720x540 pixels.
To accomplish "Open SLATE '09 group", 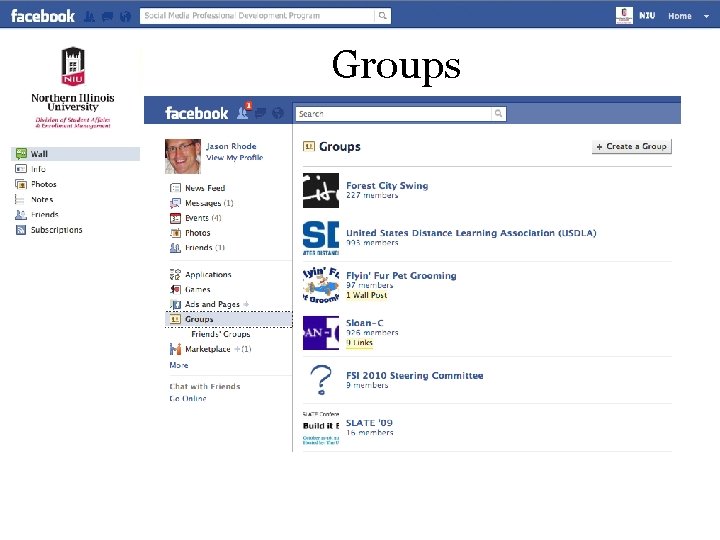I will [x=369, y=423].
